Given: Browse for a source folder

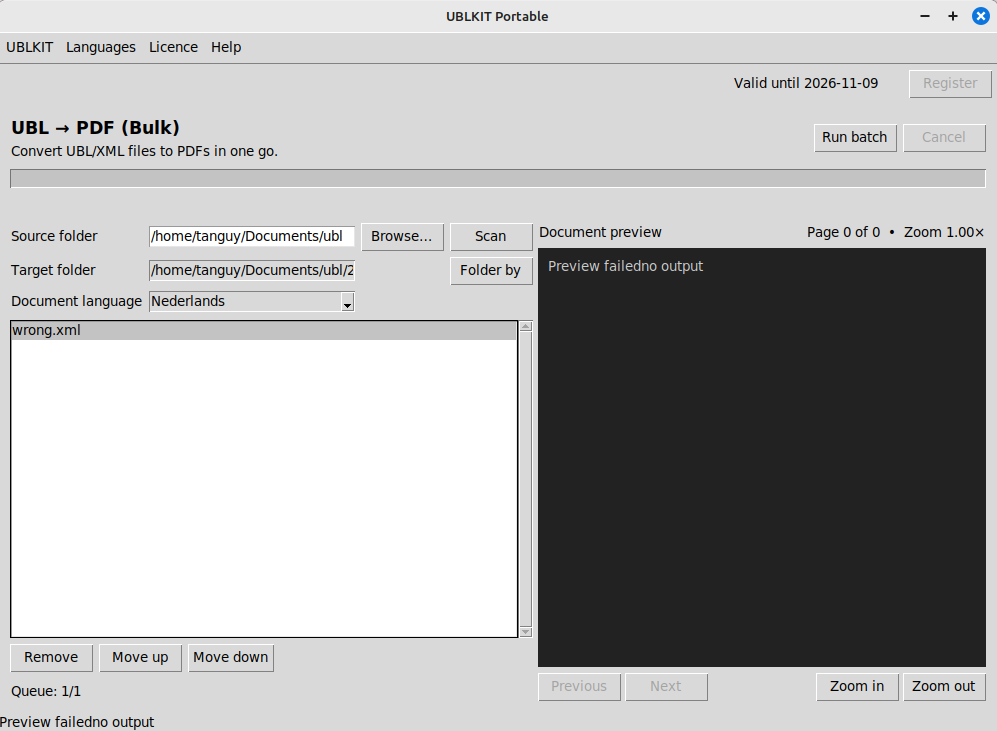Looking at the screenshot, I should pos(402,236).
